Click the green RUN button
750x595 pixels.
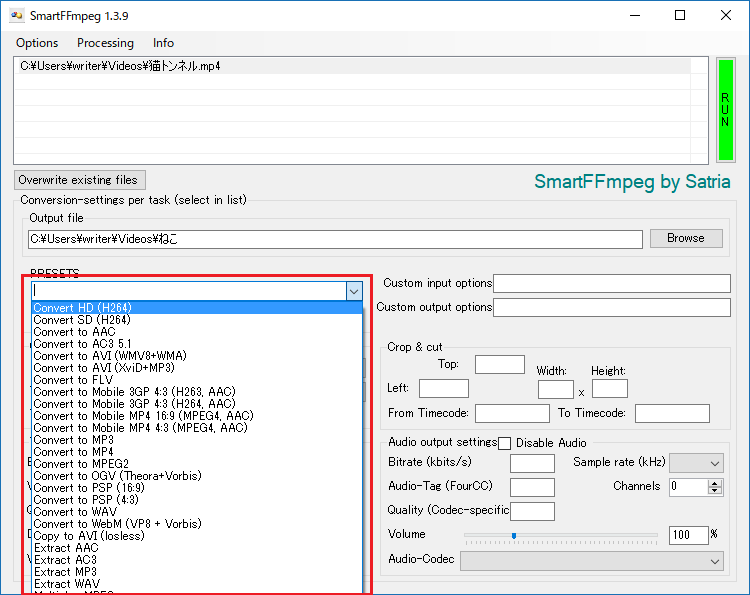click(x=725, y=110)
